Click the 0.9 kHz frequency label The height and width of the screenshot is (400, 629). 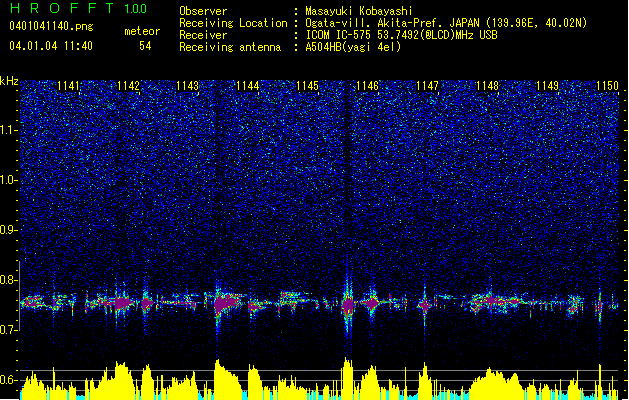pos(8,230)
